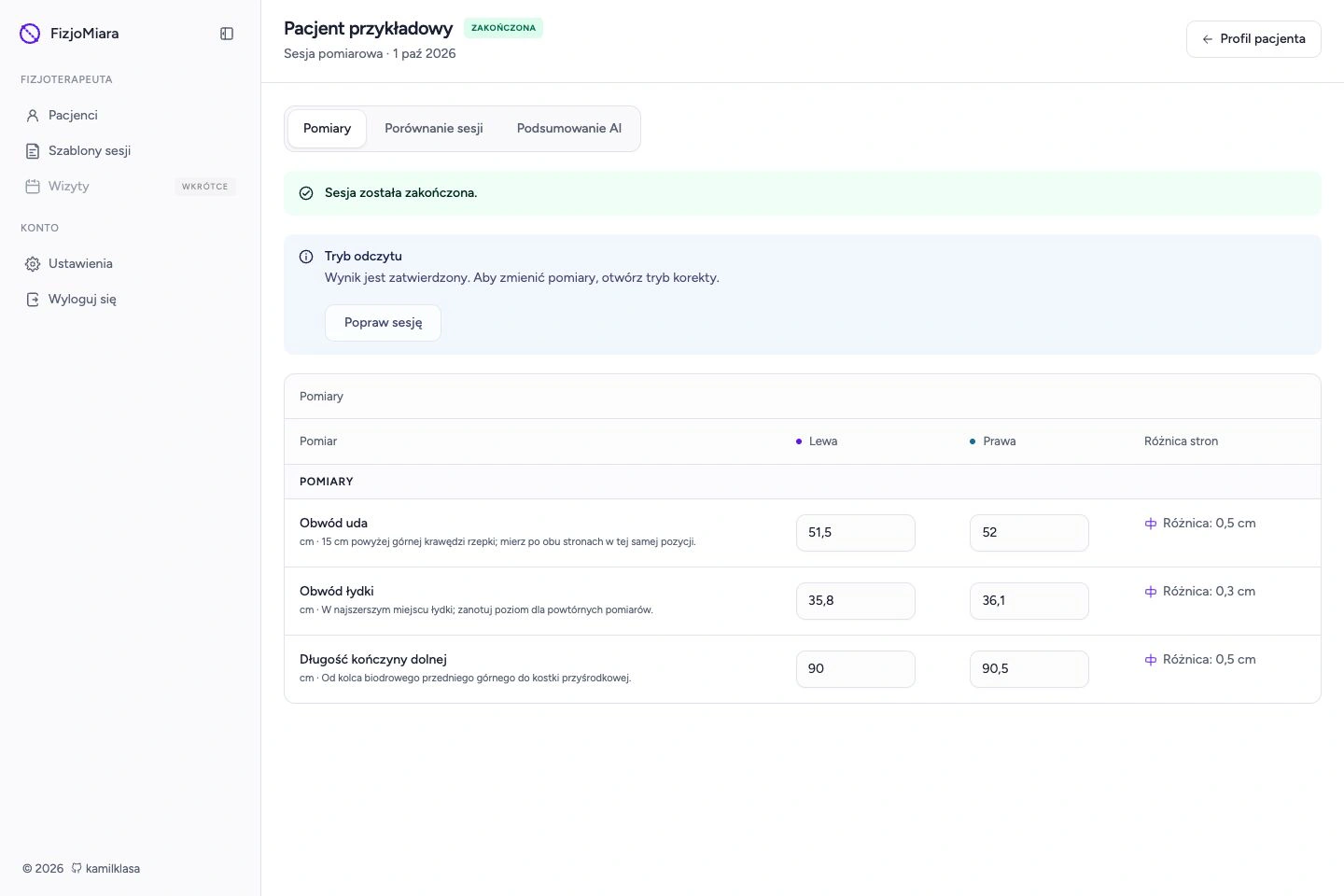This screenshot has width=1344, height=896.
Task: Click the Prawa field for Obwód łydki
Action: pos(1029,601)
